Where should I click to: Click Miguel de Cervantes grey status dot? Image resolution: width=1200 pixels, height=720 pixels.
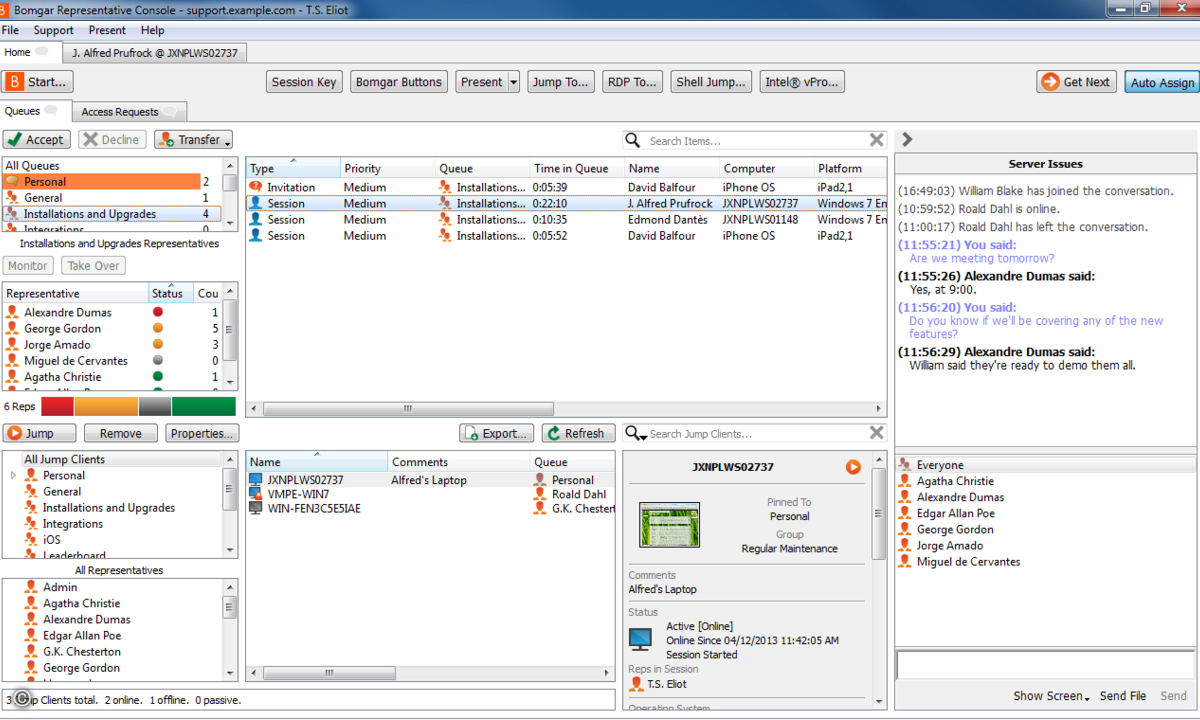coord(158,361)
